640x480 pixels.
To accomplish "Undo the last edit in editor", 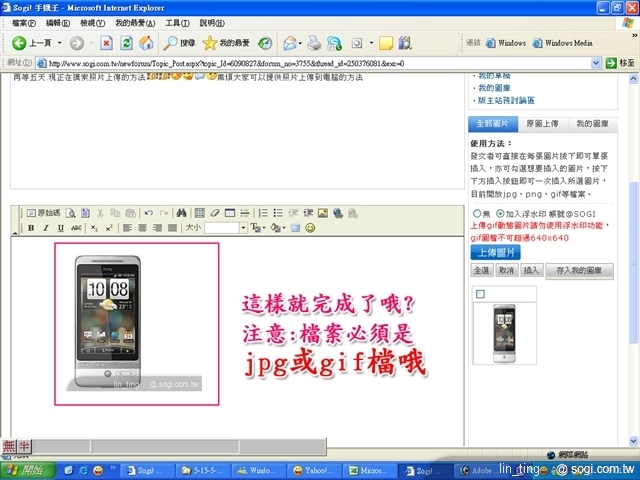I will pyautogui.click(x=149, y=213).
